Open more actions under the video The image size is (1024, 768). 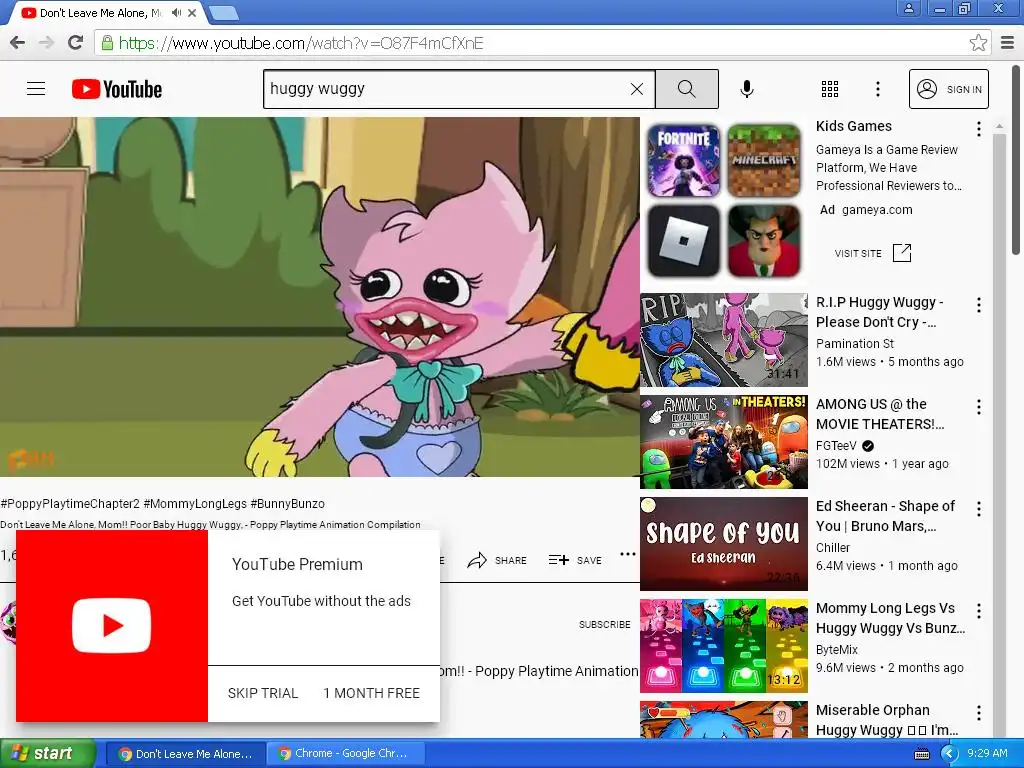click(x=628, y=554)
